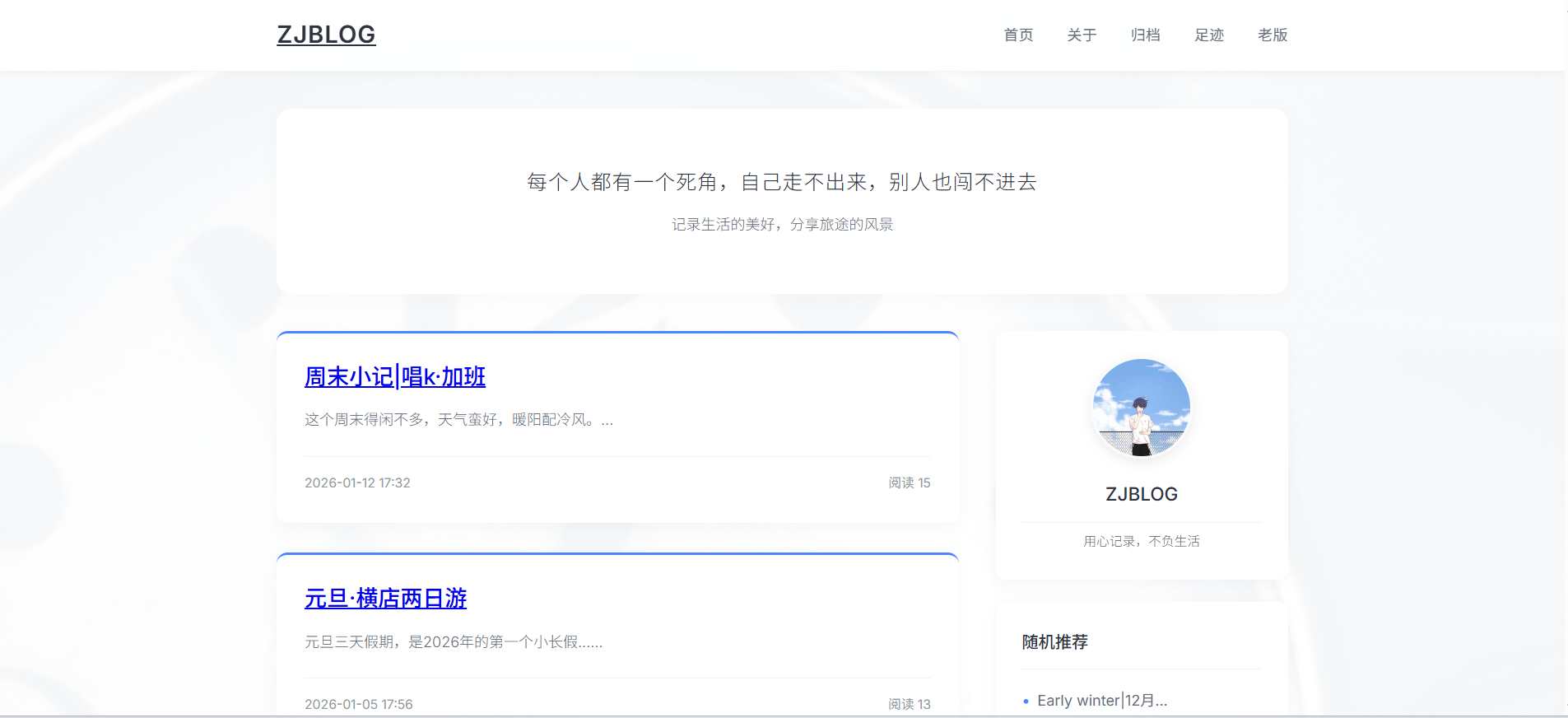Click the 阅读 15 read count
1568x718 pixels.
909,483
